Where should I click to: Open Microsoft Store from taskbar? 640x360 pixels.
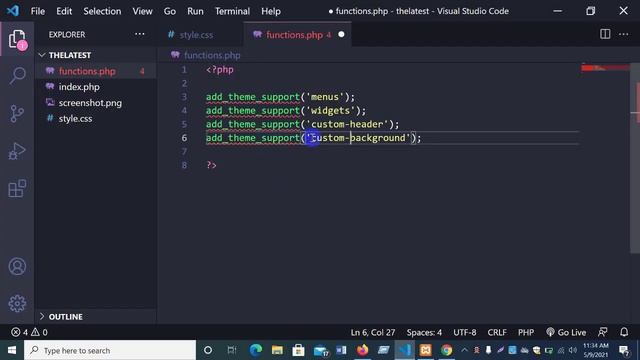pos(298,350)
